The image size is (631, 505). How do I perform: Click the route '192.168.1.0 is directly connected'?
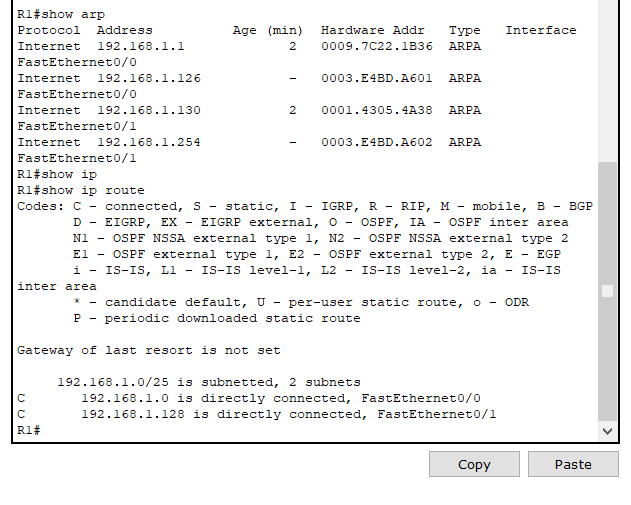tap(249, 398)
